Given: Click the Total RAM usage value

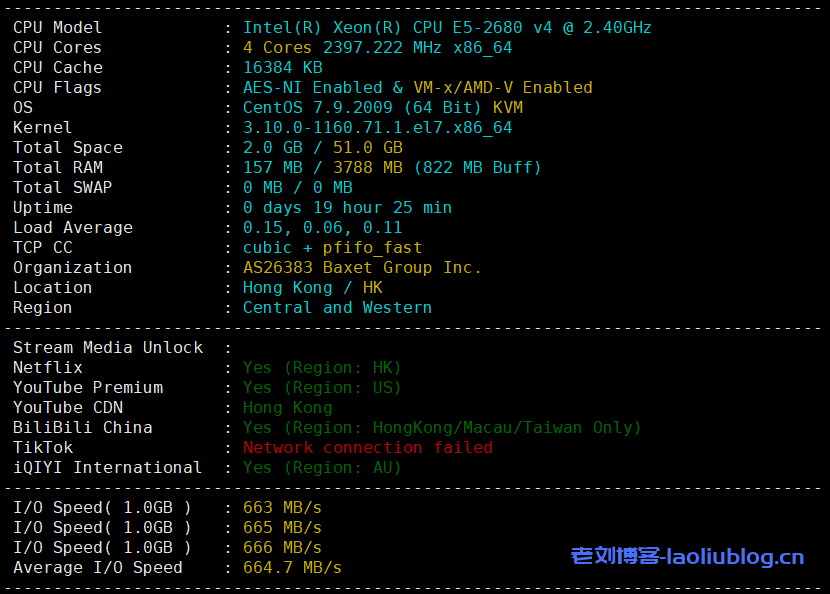Looking at the screenshot, I should [391, 168].
